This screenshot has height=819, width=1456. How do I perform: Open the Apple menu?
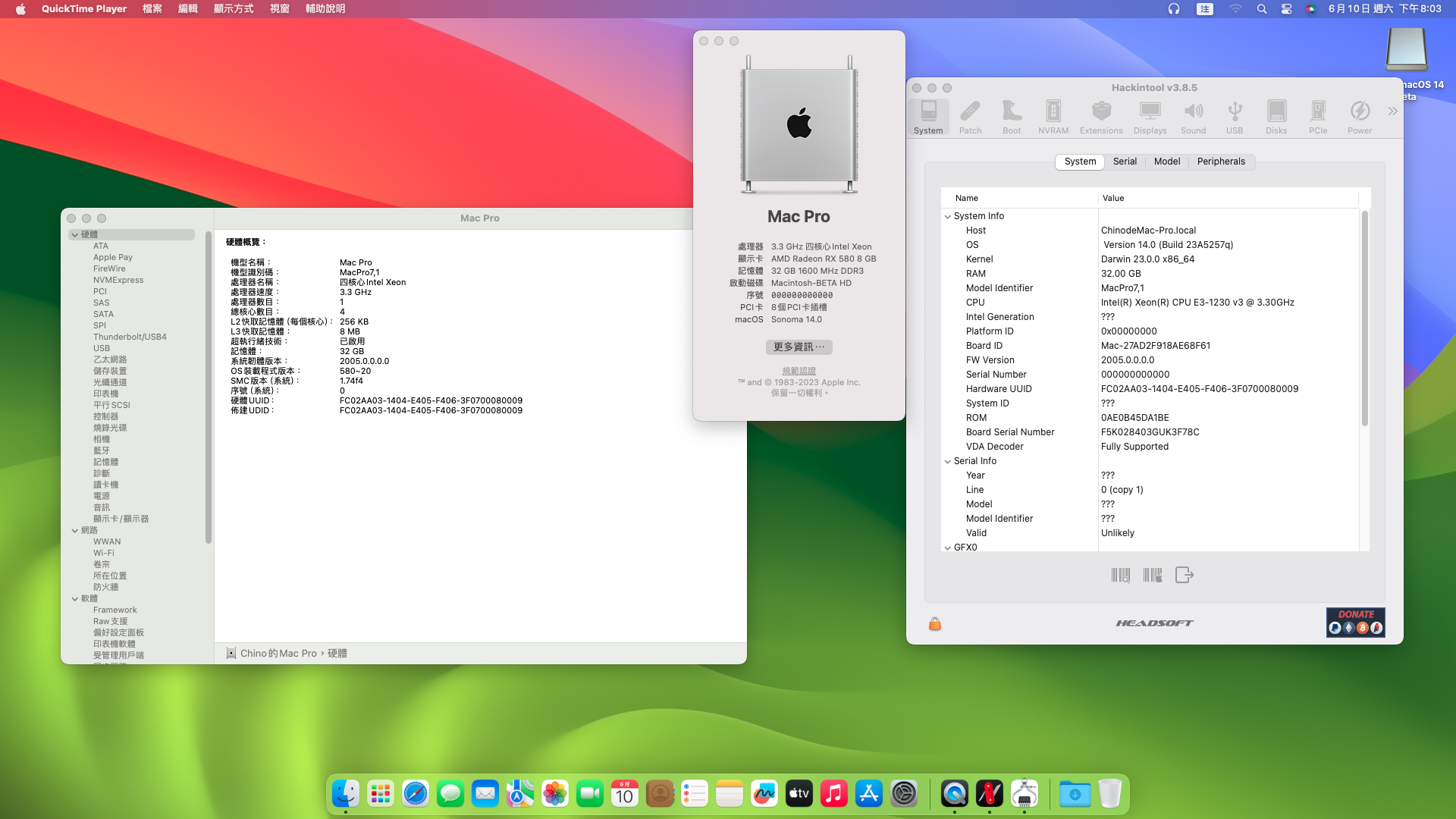20,9
